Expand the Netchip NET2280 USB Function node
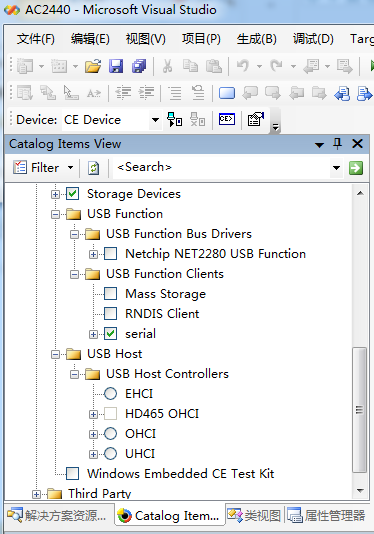Viewport: 374px width, 534px height. 93,254
